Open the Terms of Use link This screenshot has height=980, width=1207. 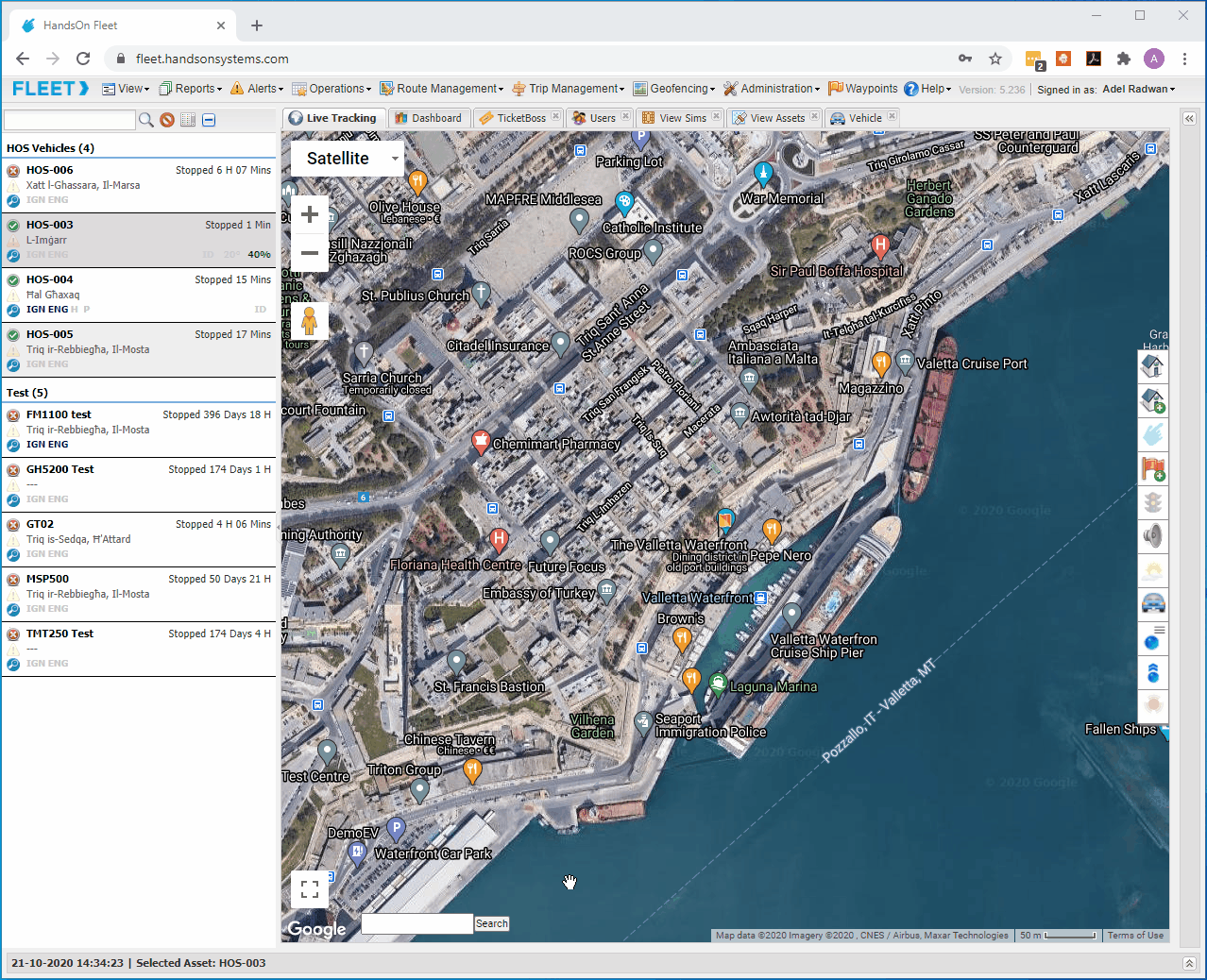click(x=1135, y=936)
